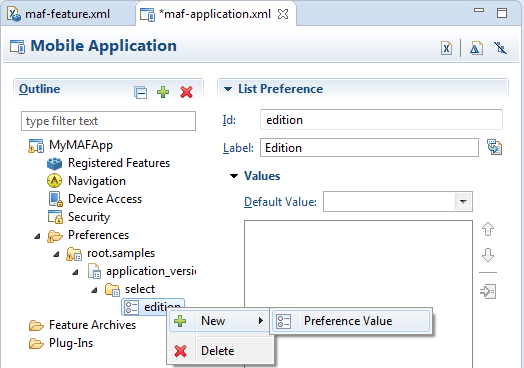The width and height of the screenshot is (524, 368).
Task: Collapse the List Preference section
Action: (228, 89)
